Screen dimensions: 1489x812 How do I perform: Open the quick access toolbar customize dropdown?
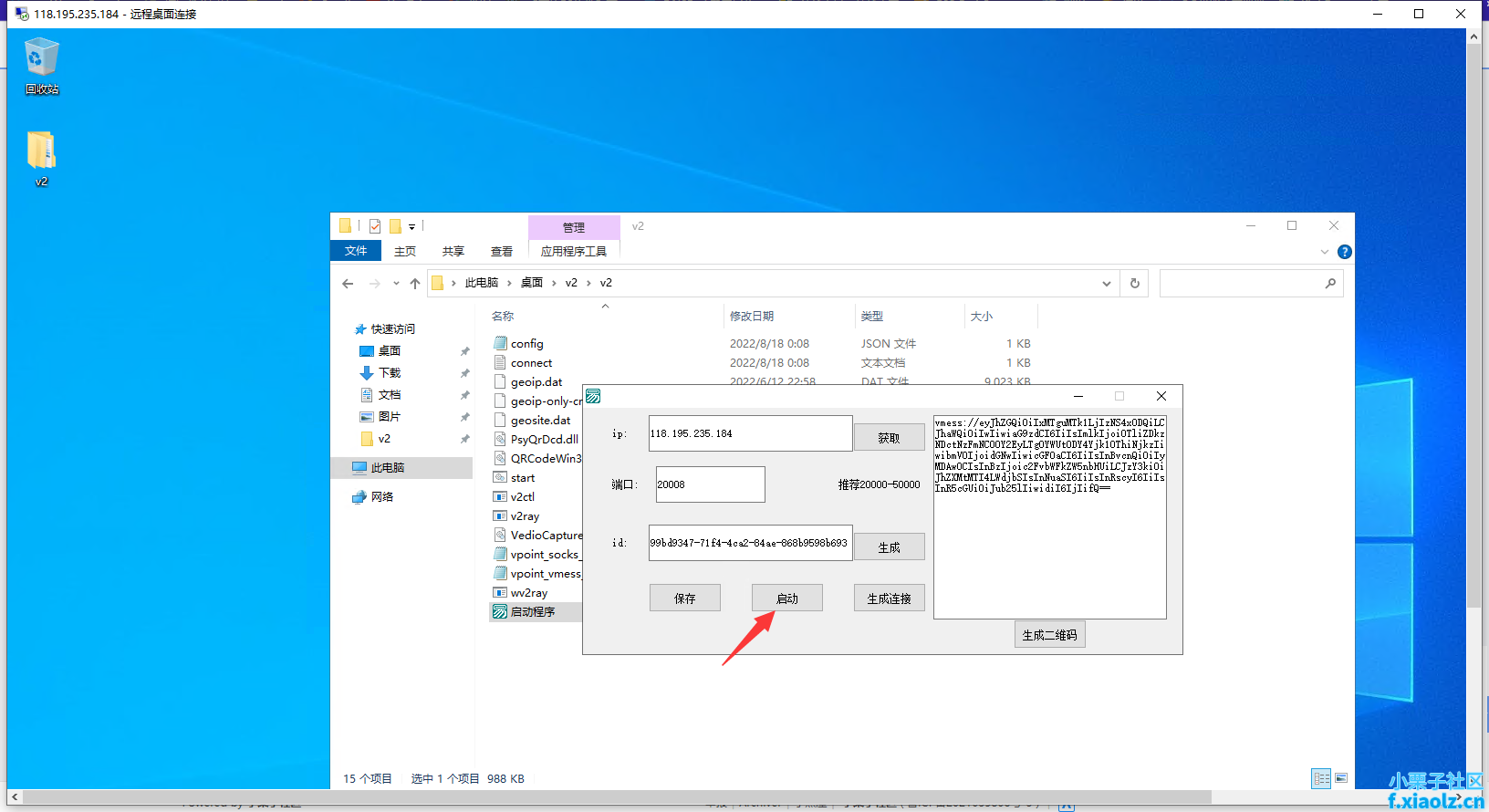pyautogui.click(x=411, y=226)
